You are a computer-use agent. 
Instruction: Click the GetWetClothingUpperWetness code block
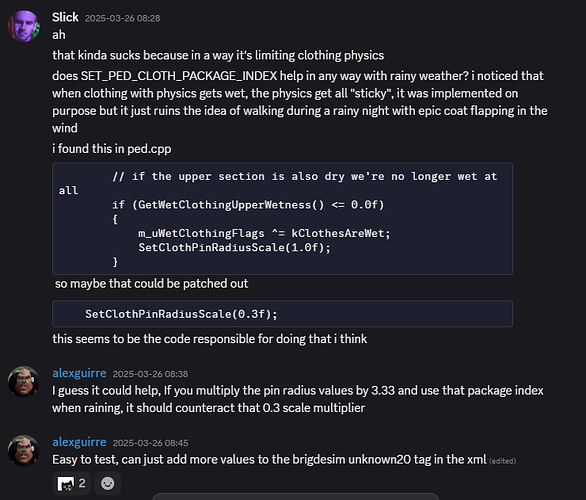pyautogui.click(x=283, y=219)
